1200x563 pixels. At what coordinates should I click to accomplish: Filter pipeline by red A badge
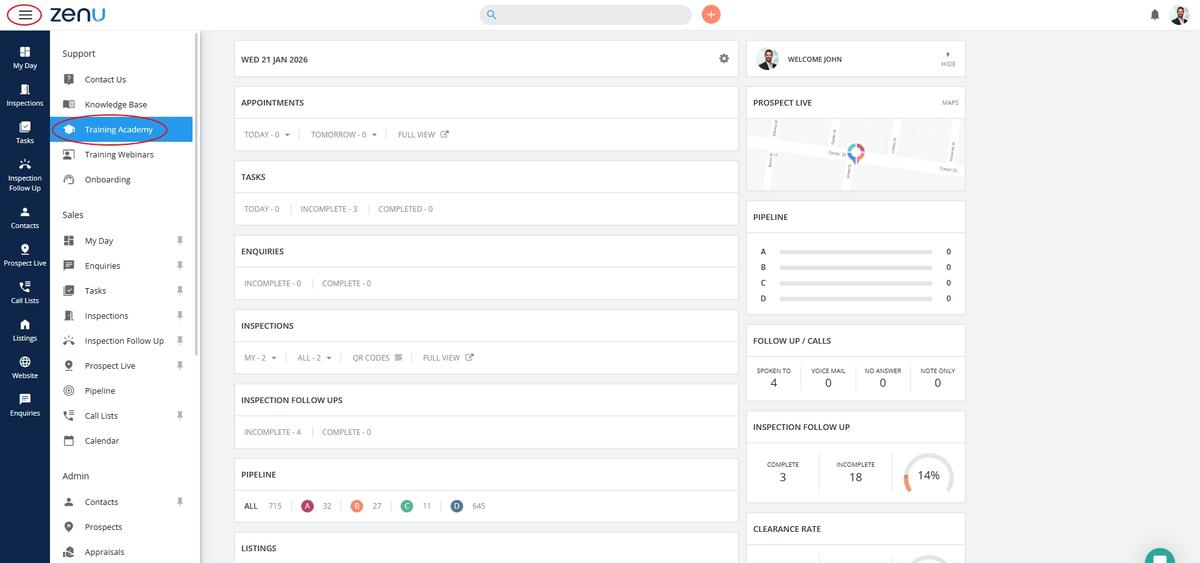click(308, 506)
